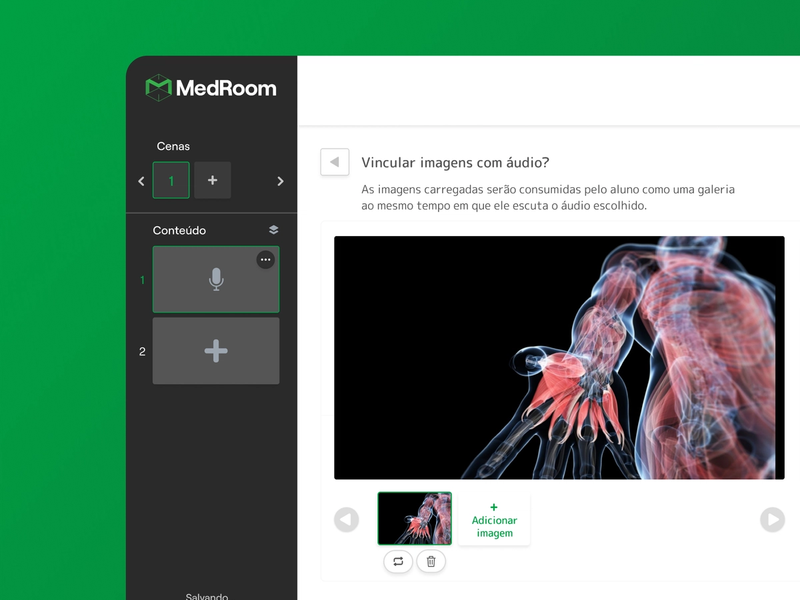
Task: Add a new scene with plus button
Action: click(x=212, y=181)
